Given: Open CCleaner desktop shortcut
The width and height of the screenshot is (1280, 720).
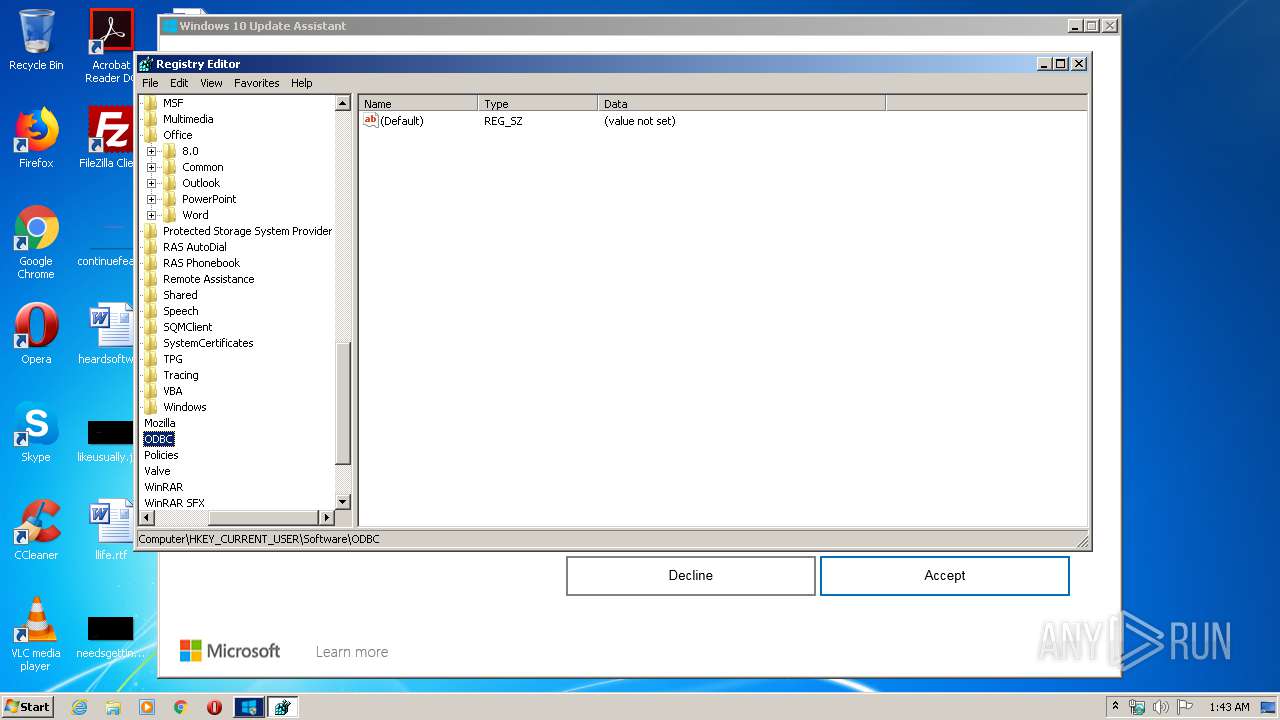Looking at the screenshot, I should point(36,530).
